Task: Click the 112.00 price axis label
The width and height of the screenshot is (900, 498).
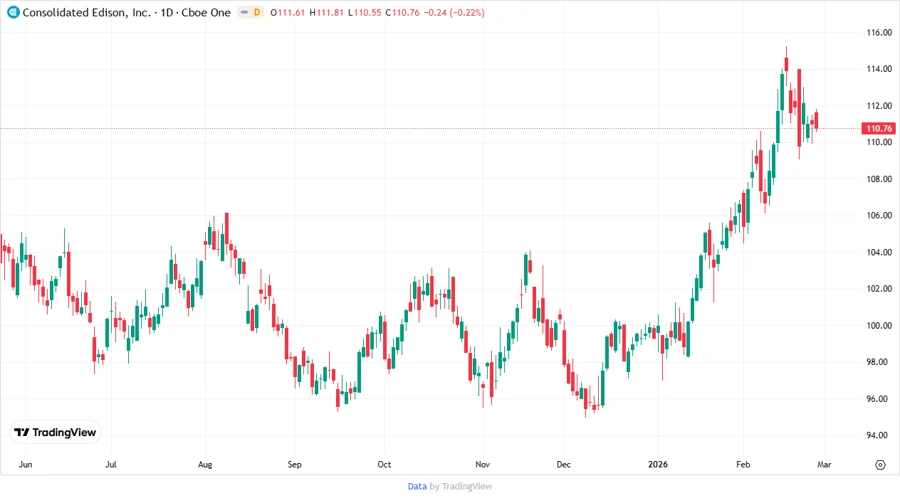Action: (x=879, y=106)
